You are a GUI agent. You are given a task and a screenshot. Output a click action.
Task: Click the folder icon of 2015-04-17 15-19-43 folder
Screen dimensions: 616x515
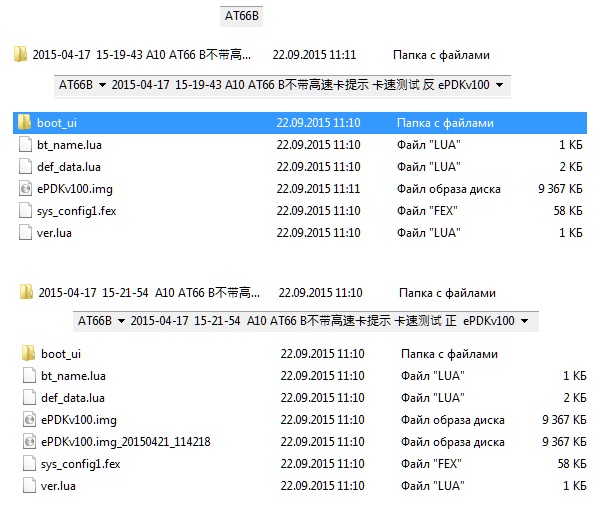click(21, 54)
